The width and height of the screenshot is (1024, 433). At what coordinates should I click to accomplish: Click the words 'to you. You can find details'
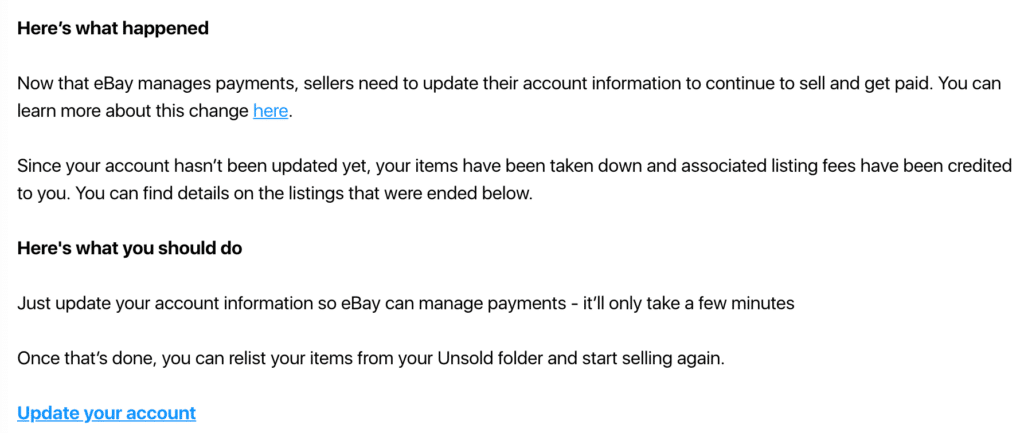tap(120, 195)
